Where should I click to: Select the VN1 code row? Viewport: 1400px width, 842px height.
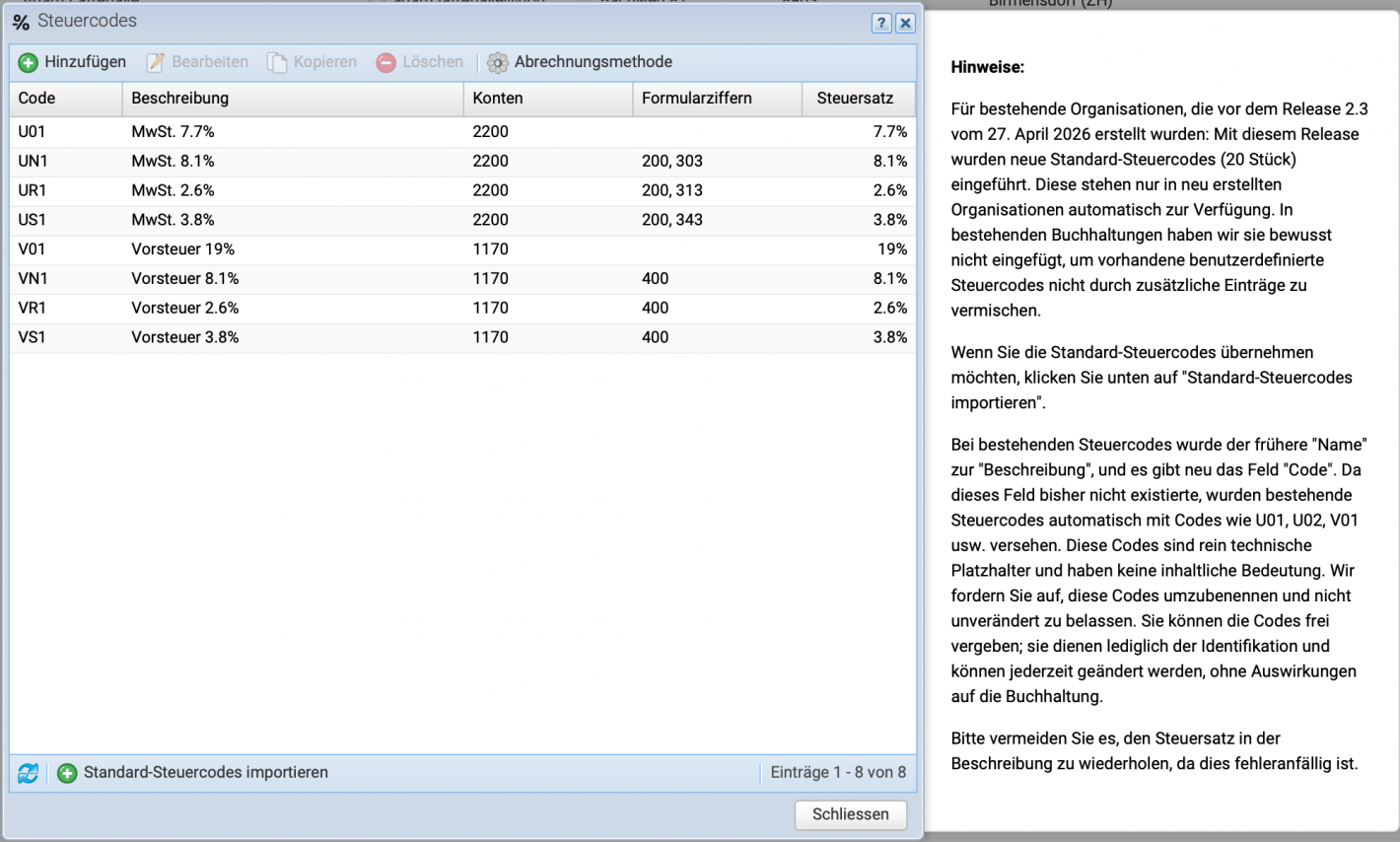(462, 279)
